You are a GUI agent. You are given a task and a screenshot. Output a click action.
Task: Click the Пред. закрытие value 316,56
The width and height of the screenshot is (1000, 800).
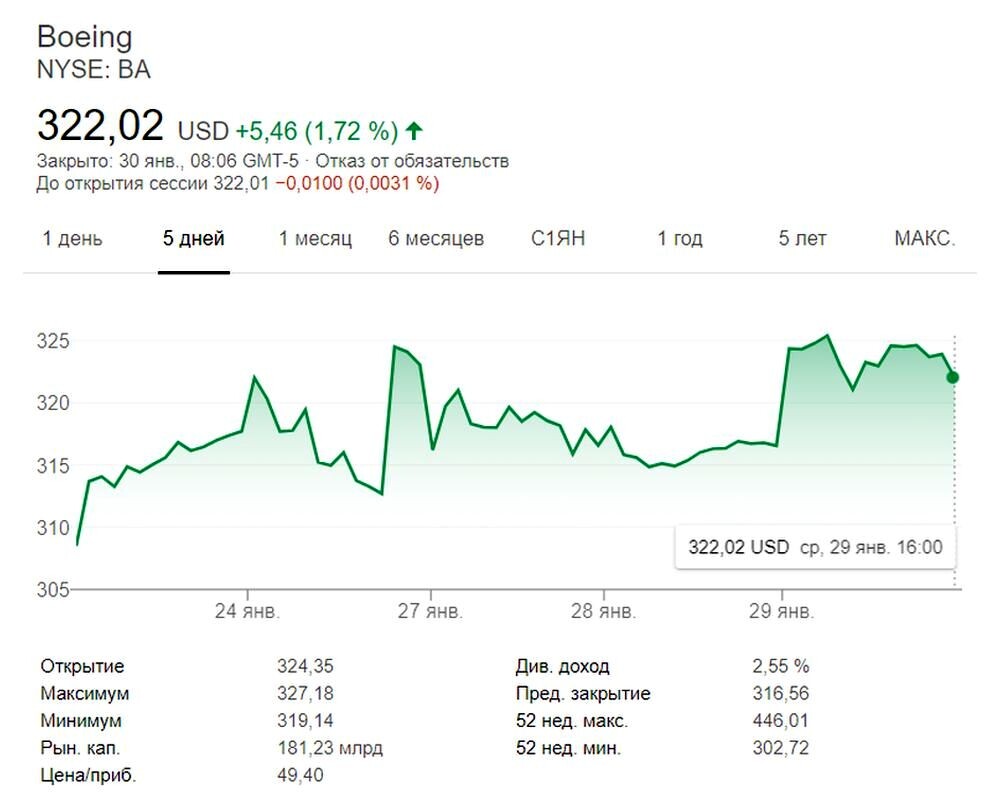click(x=781, y=693)
